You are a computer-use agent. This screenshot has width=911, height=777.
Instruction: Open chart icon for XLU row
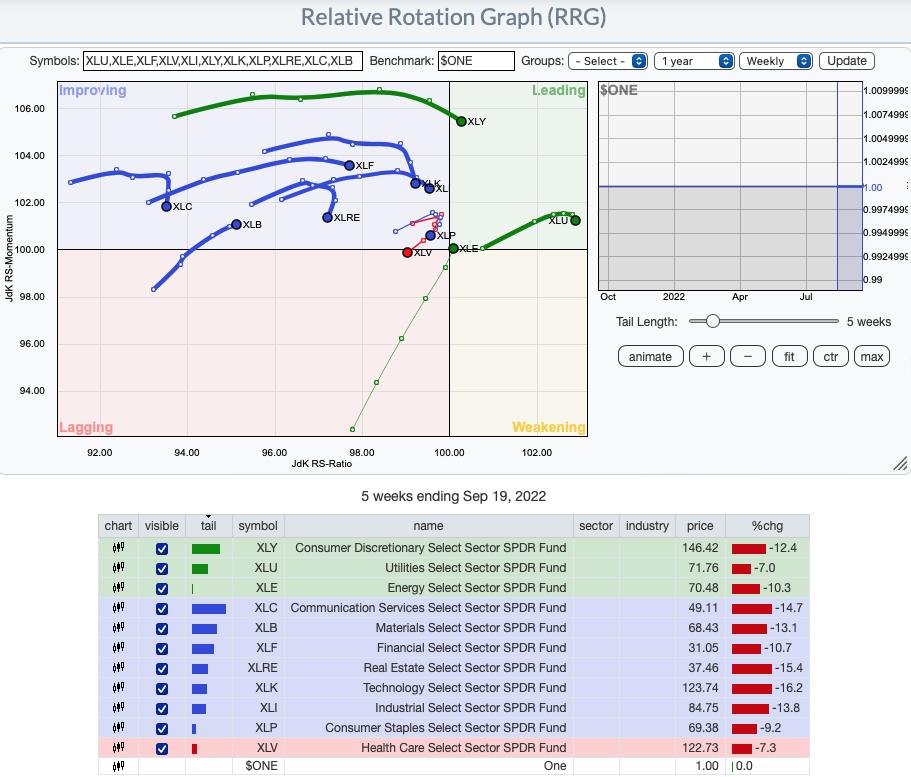(119, 567)
